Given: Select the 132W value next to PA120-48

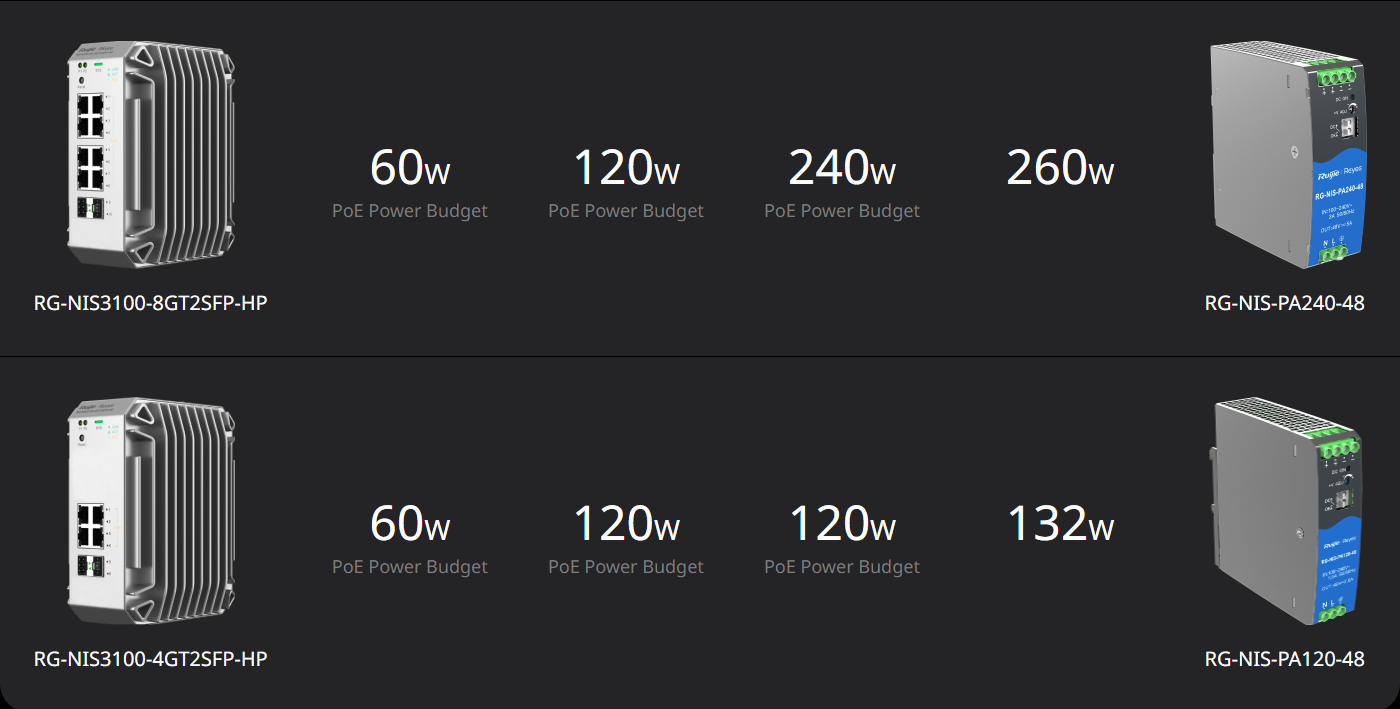Looking at the screenshot, I should point(1060,523).
